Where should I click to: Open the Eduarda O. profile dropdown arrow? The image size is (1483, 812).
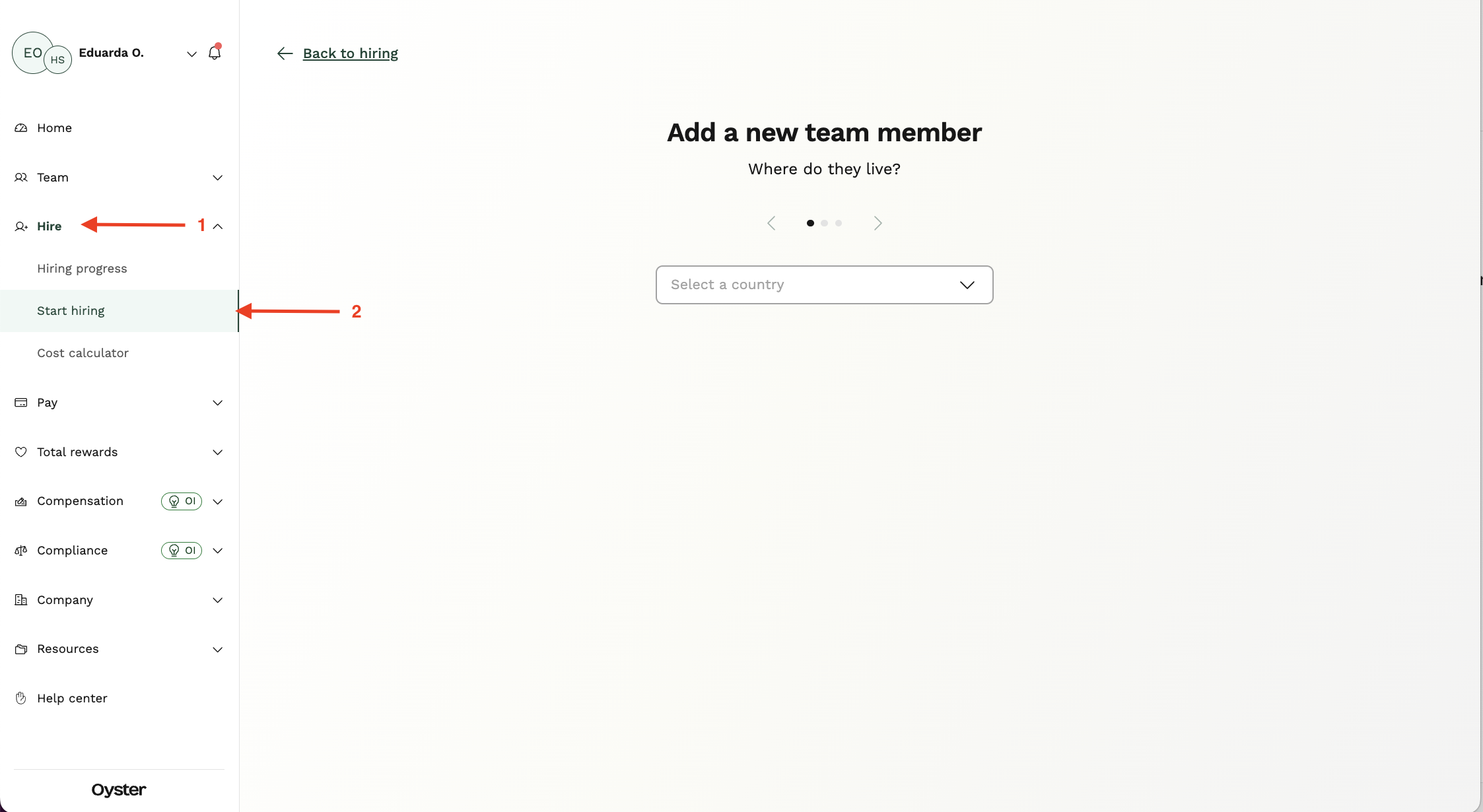point(191,53)
